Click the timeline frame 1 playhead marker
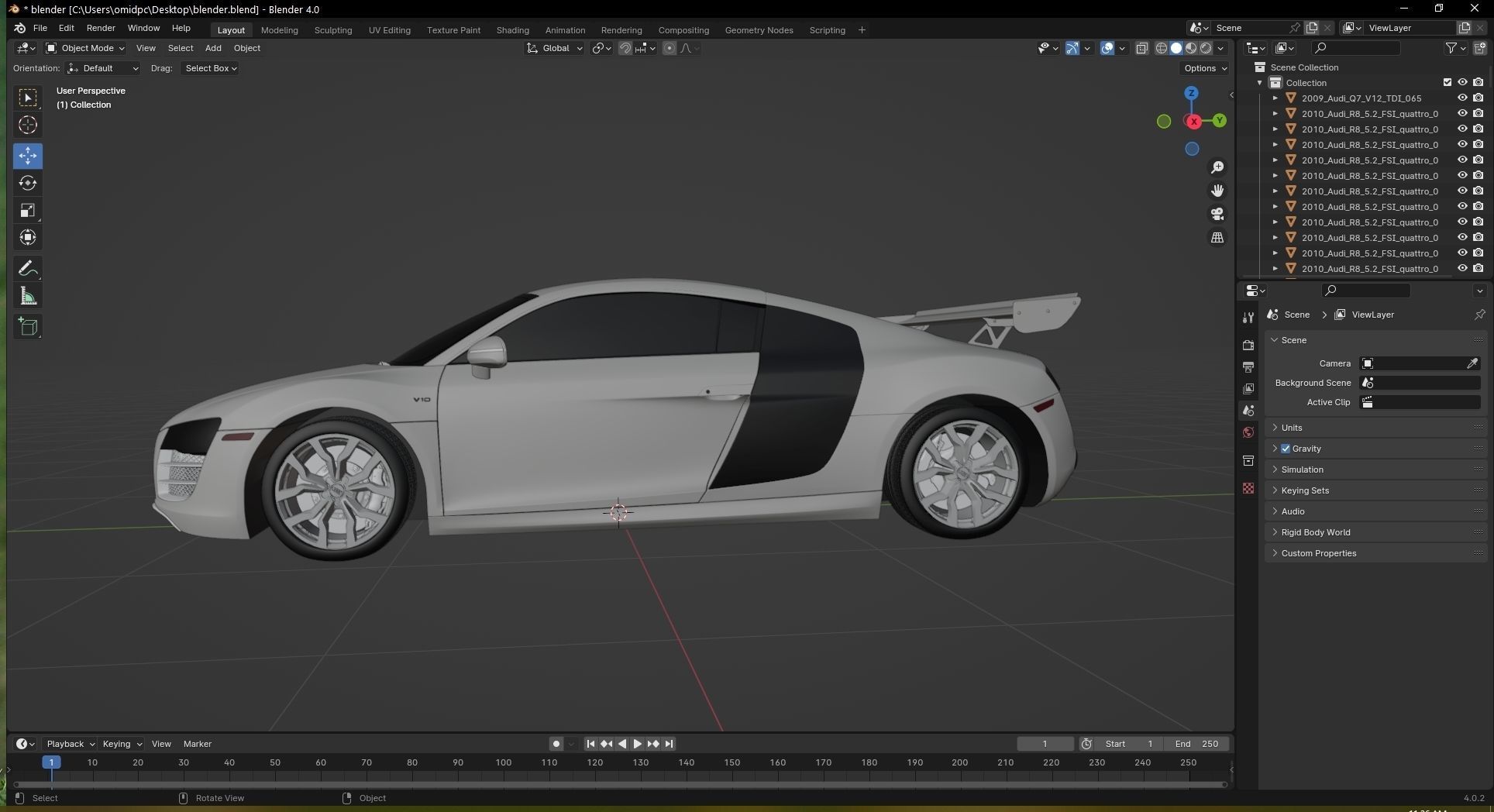1494x812 pixels. (x=51, y=762)
